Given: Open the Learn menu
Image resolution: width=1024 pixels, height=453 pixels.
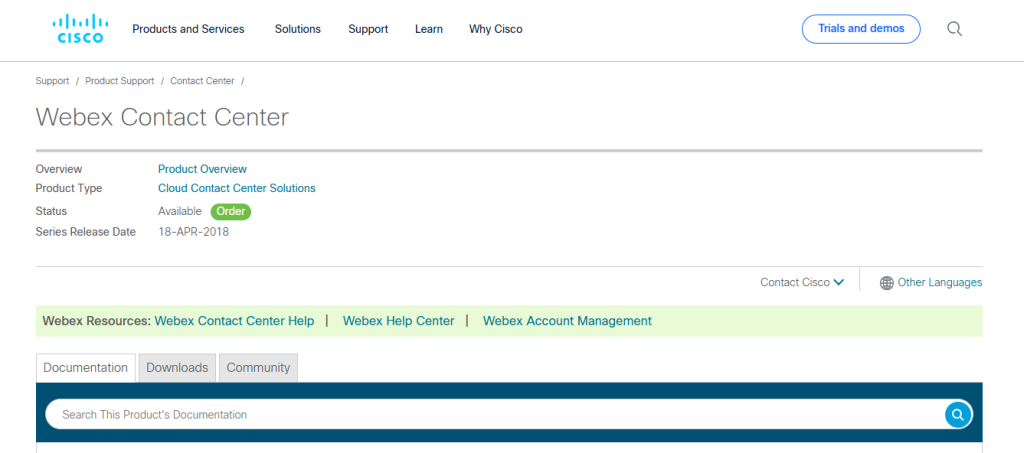Looking at the screenshot, I should click(x=428, y=29).
